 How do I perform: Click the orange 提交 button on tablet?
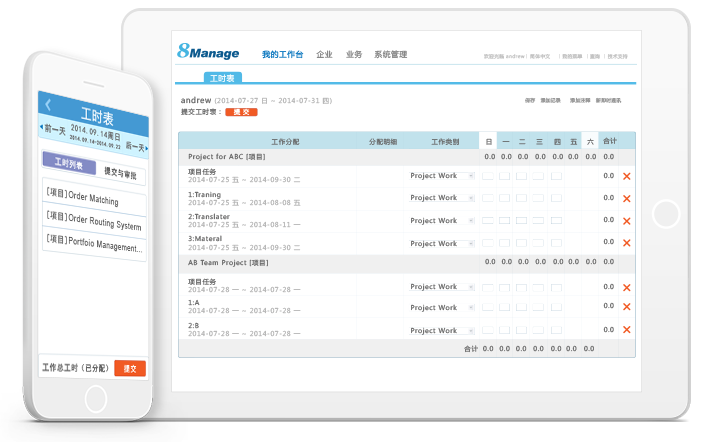click(242, 112)
